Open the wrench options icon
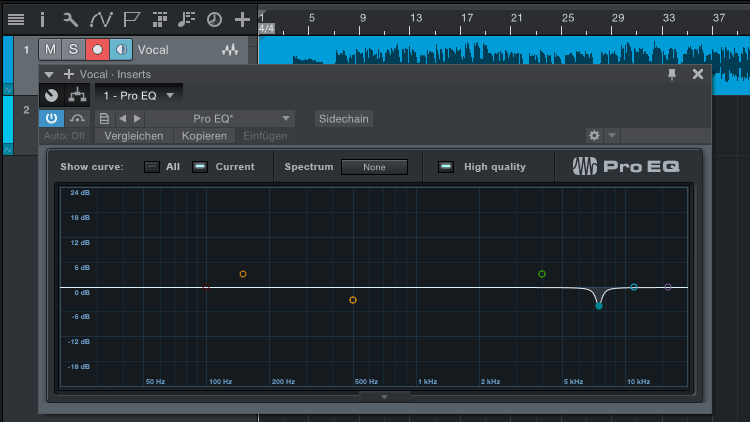 point(70,20)
